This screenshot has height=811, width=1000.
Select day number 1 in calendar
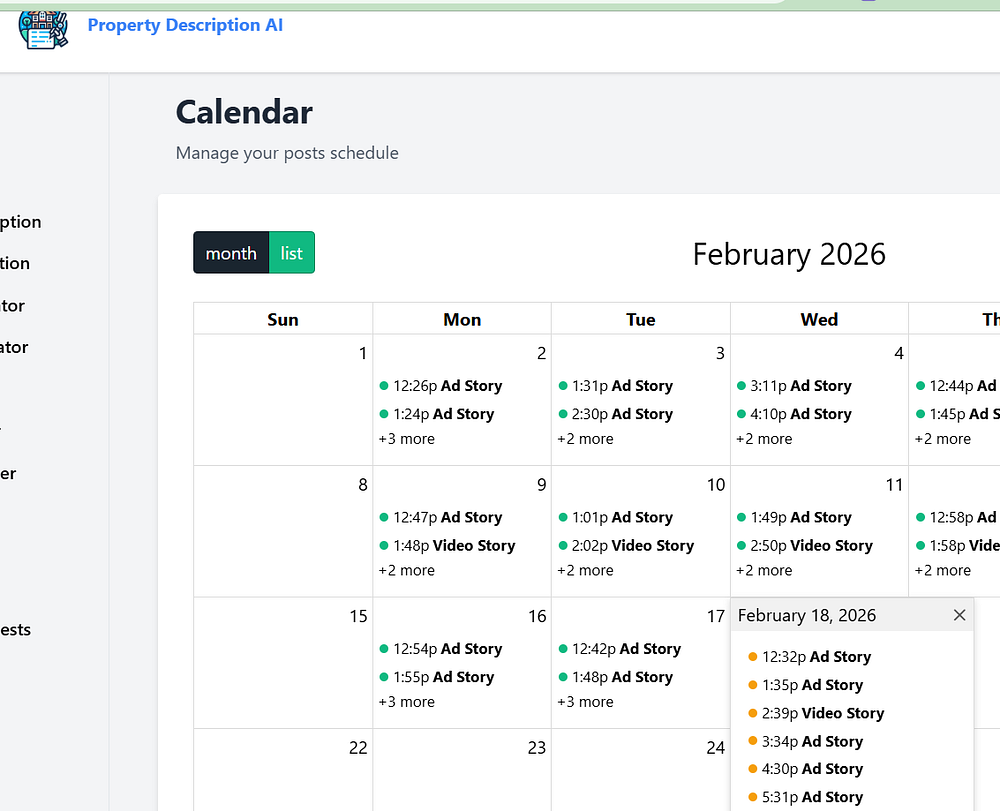tap(363, 353)
